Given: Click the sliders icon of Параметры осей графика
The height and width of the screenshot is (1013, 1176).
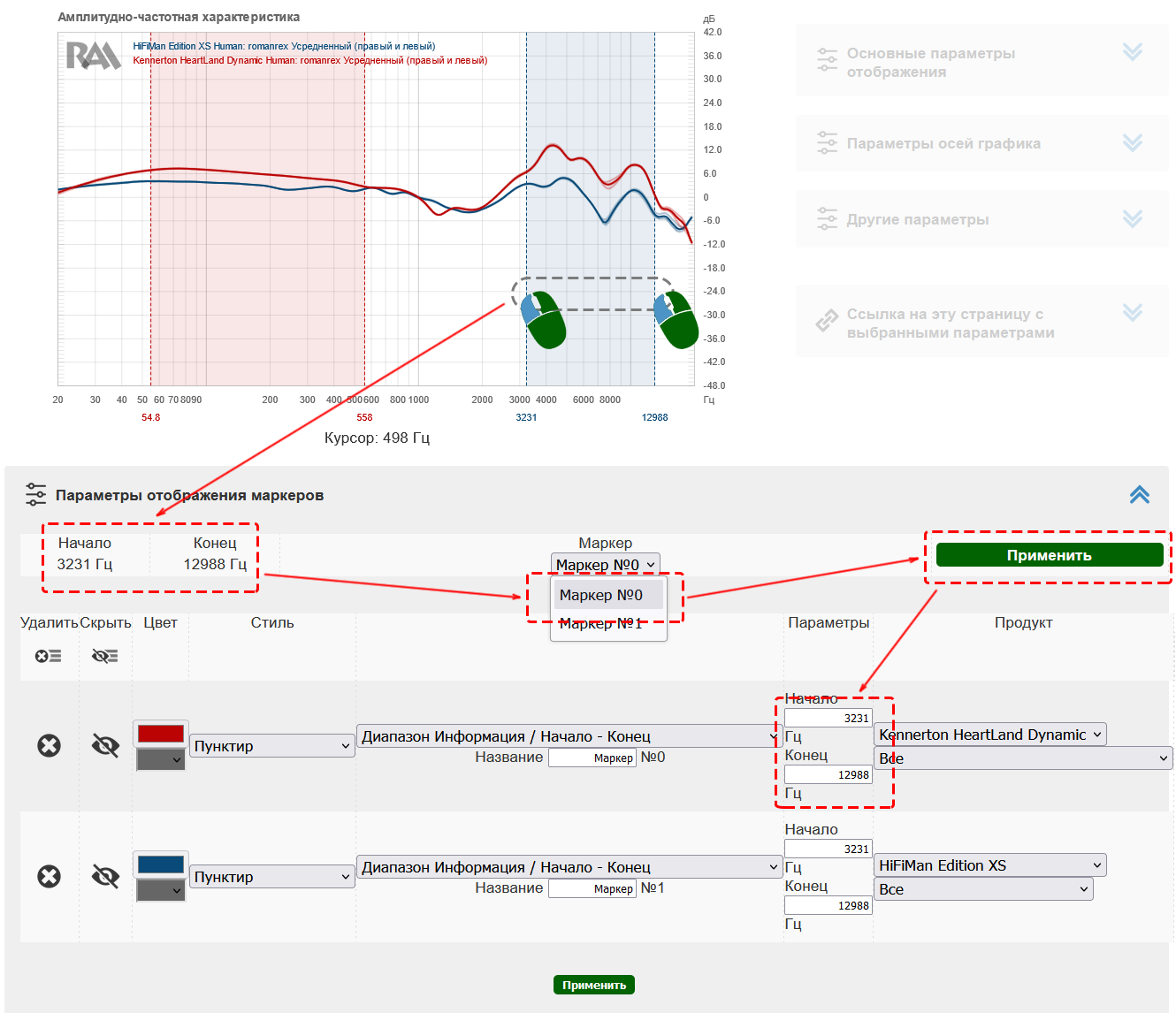Looking at the screenshot, I should click(x=827, y=142).
